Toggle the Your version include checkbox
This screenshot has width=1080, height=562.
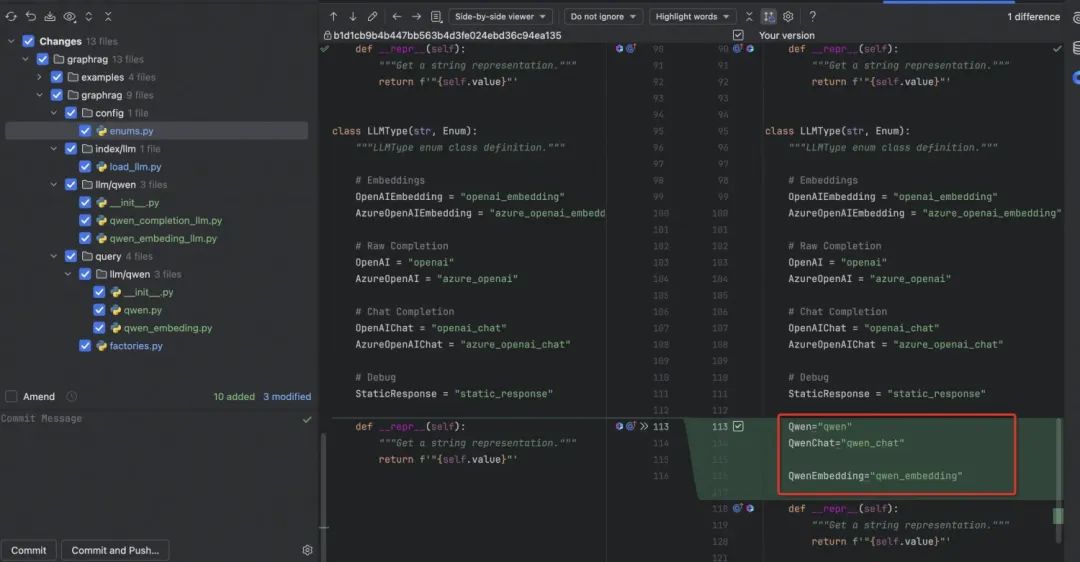(x=738, y=35)
